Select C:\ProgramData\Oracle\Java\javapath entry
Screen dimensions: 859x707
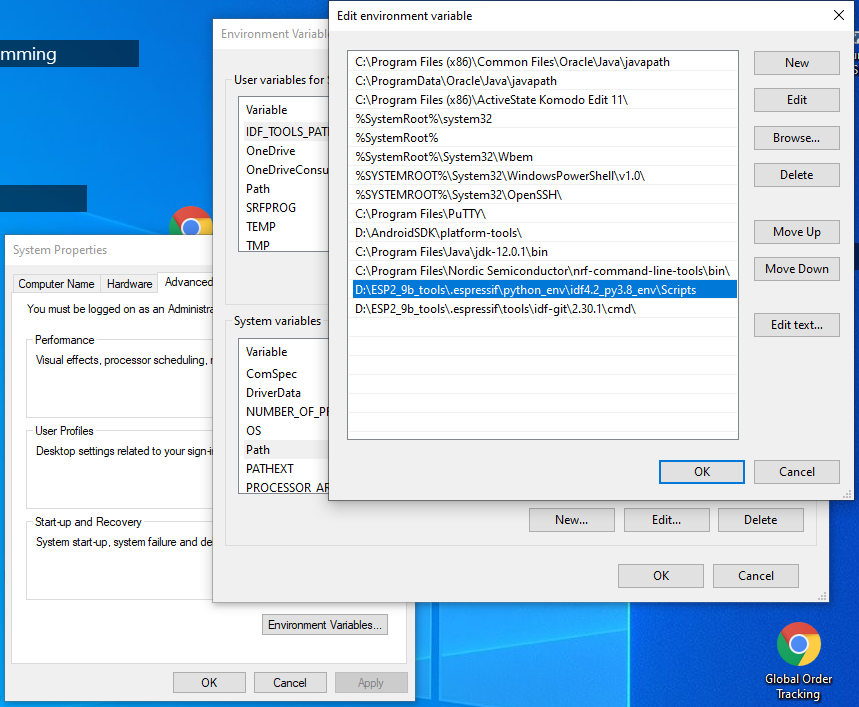click(543, 81)
